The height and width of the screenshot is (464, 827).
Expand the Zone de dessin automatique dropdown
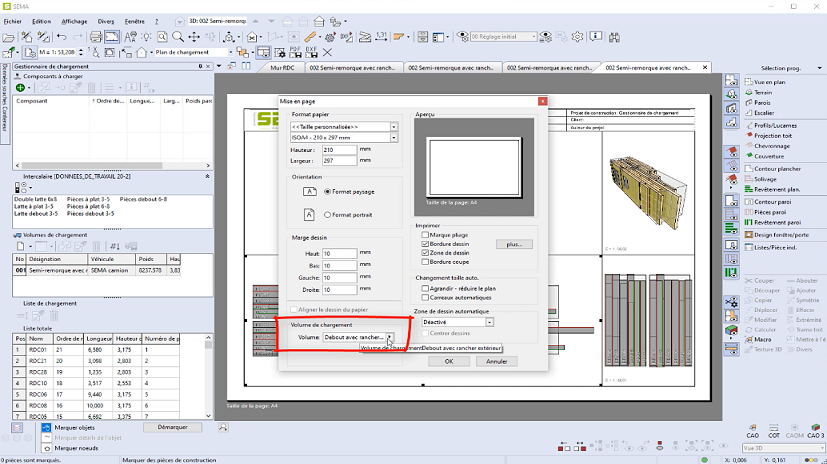490,322
